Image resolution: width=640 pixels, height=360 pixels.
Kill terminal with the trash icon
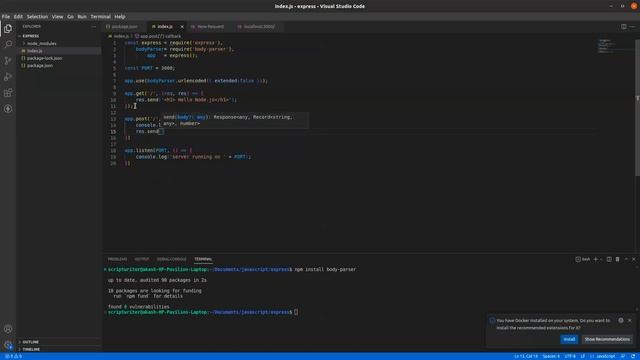point(618,259)
